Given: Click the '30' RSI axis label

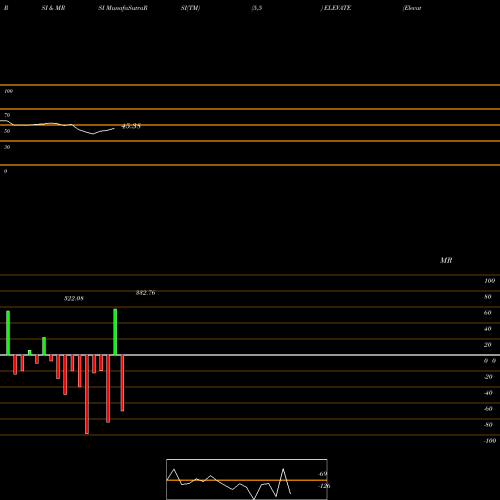Looking at the screenshot, I should point(7,147).
